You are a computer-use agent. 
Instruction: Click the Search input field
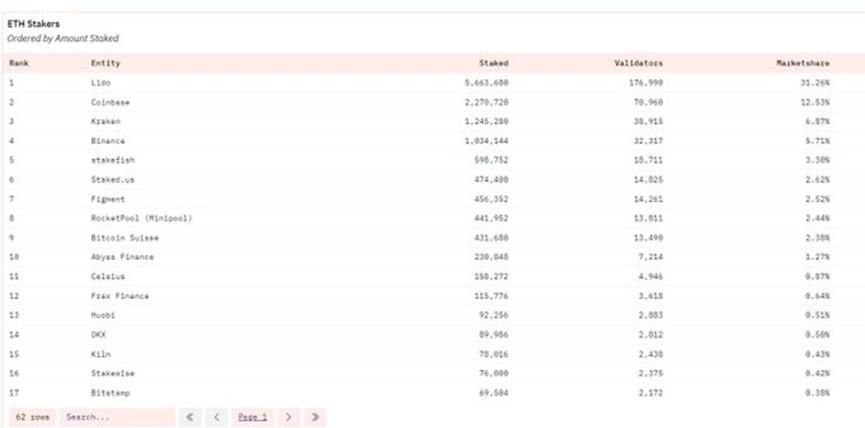click(118, 417)
